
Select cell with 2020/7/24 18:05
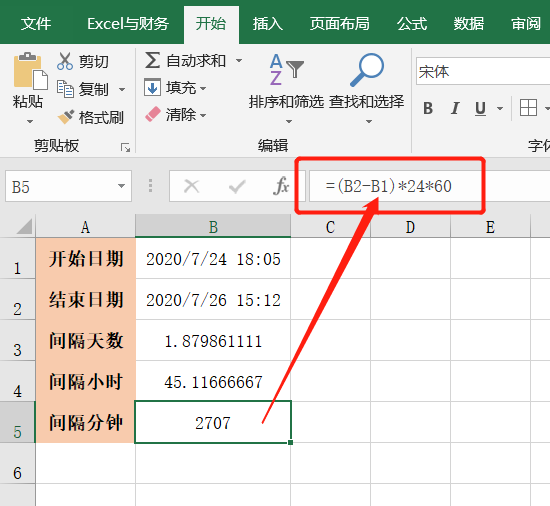pyautogui.click(x=213, y=259)
